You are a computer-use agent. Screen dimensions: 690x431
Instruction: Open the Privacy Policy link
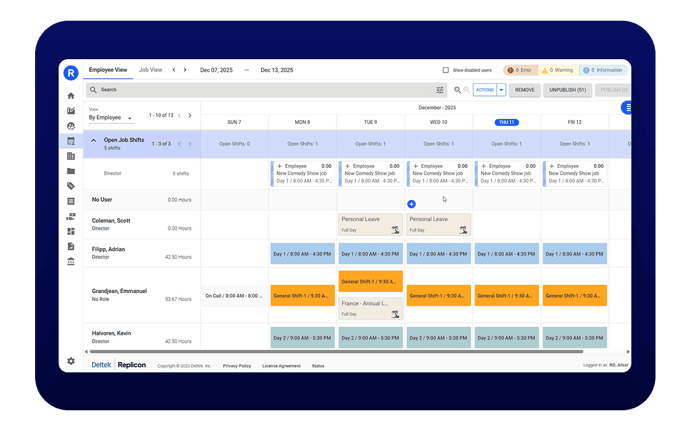tap(237, 366)
